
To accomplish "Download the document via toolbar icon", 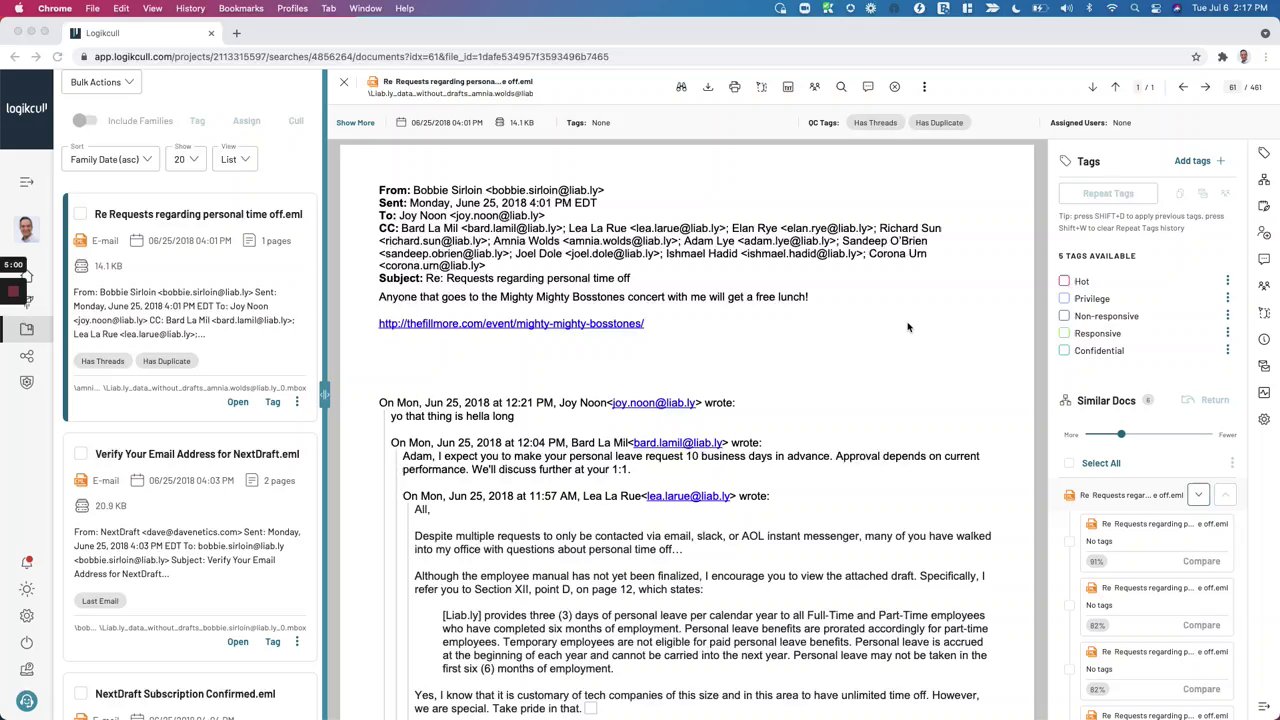I will pyautogui.click(x=708, y=87).
